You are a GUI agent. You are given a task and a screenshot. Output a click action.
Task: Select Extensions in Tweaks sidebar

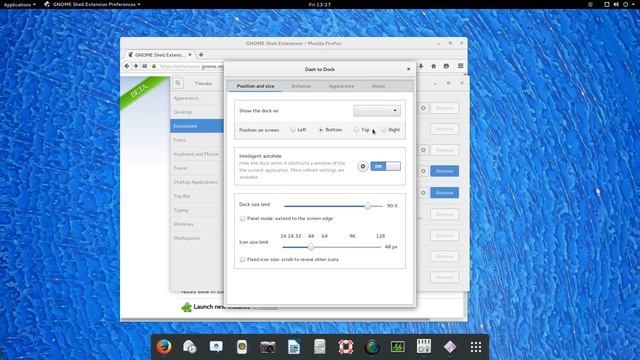click(x=197, y=126)
